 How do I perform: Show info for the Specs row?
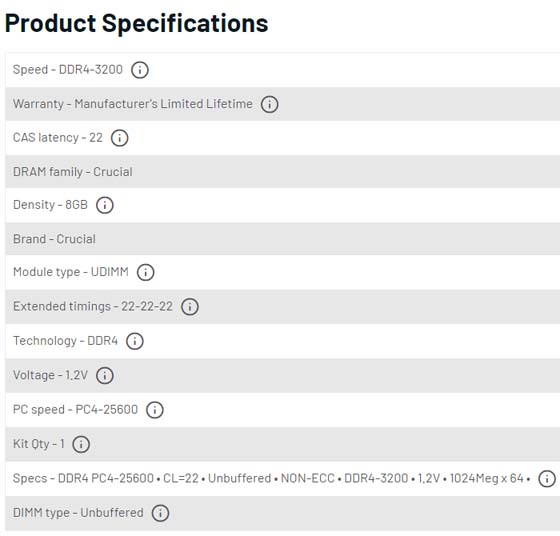547,479
